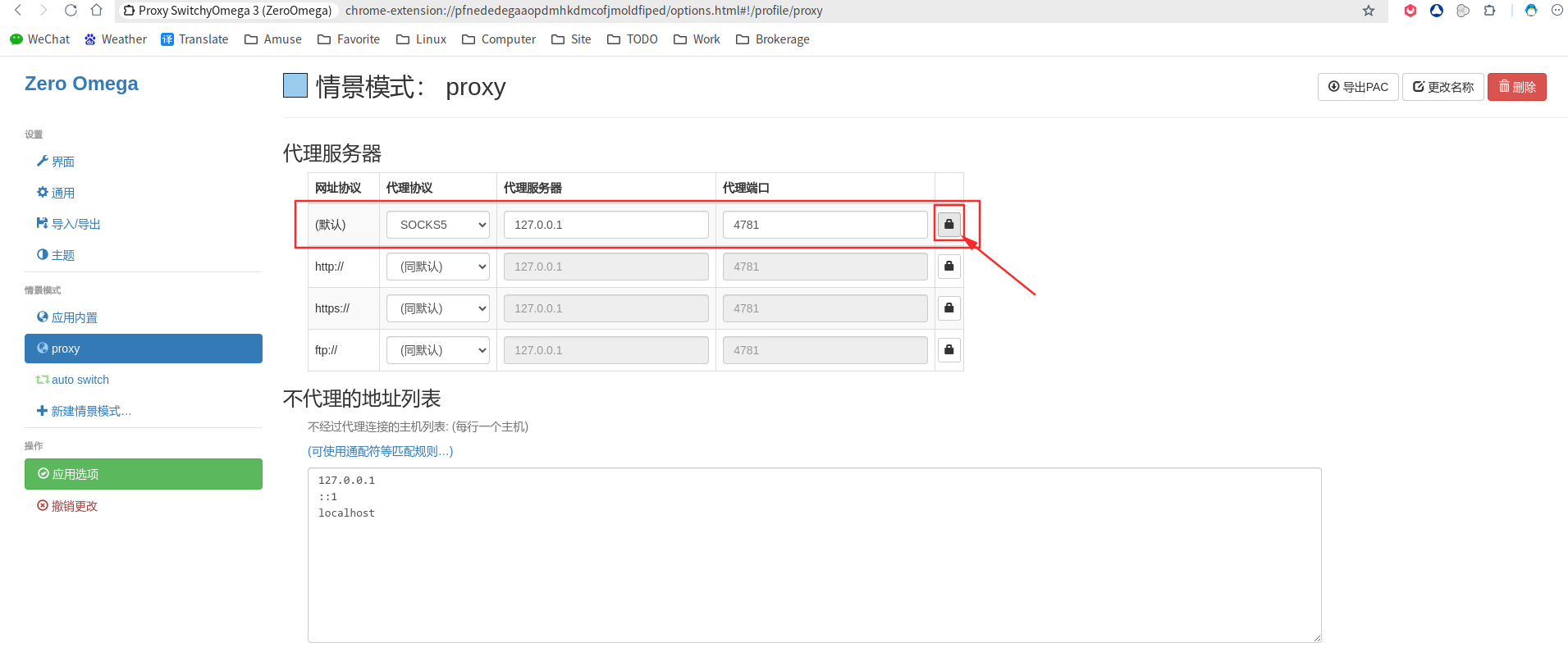1568x670 pixels.
Task: Click the 导出PAC export button
Action: pyautogui.click(x=1358, y=87)
